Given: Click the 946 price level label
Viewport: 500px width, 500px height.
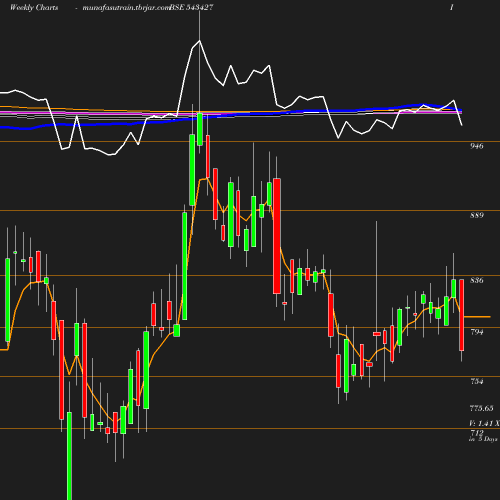Looking at the screenshot, I should coord(476,146).
